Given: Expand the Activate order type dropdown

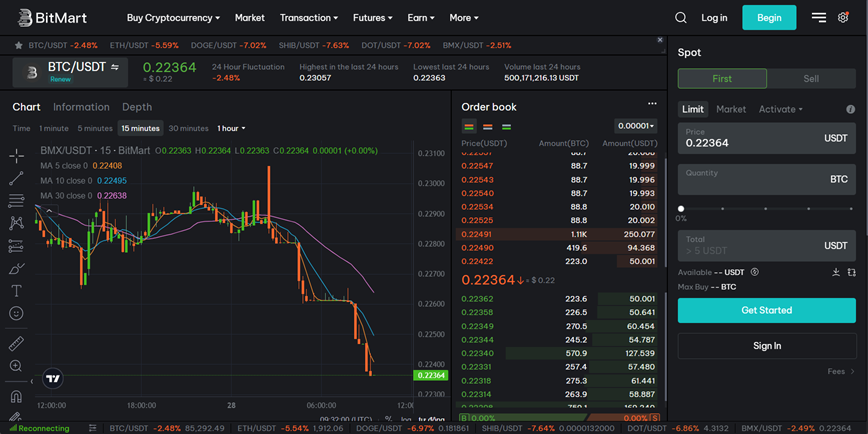Looking at the screenshot, I should [780, 109].
